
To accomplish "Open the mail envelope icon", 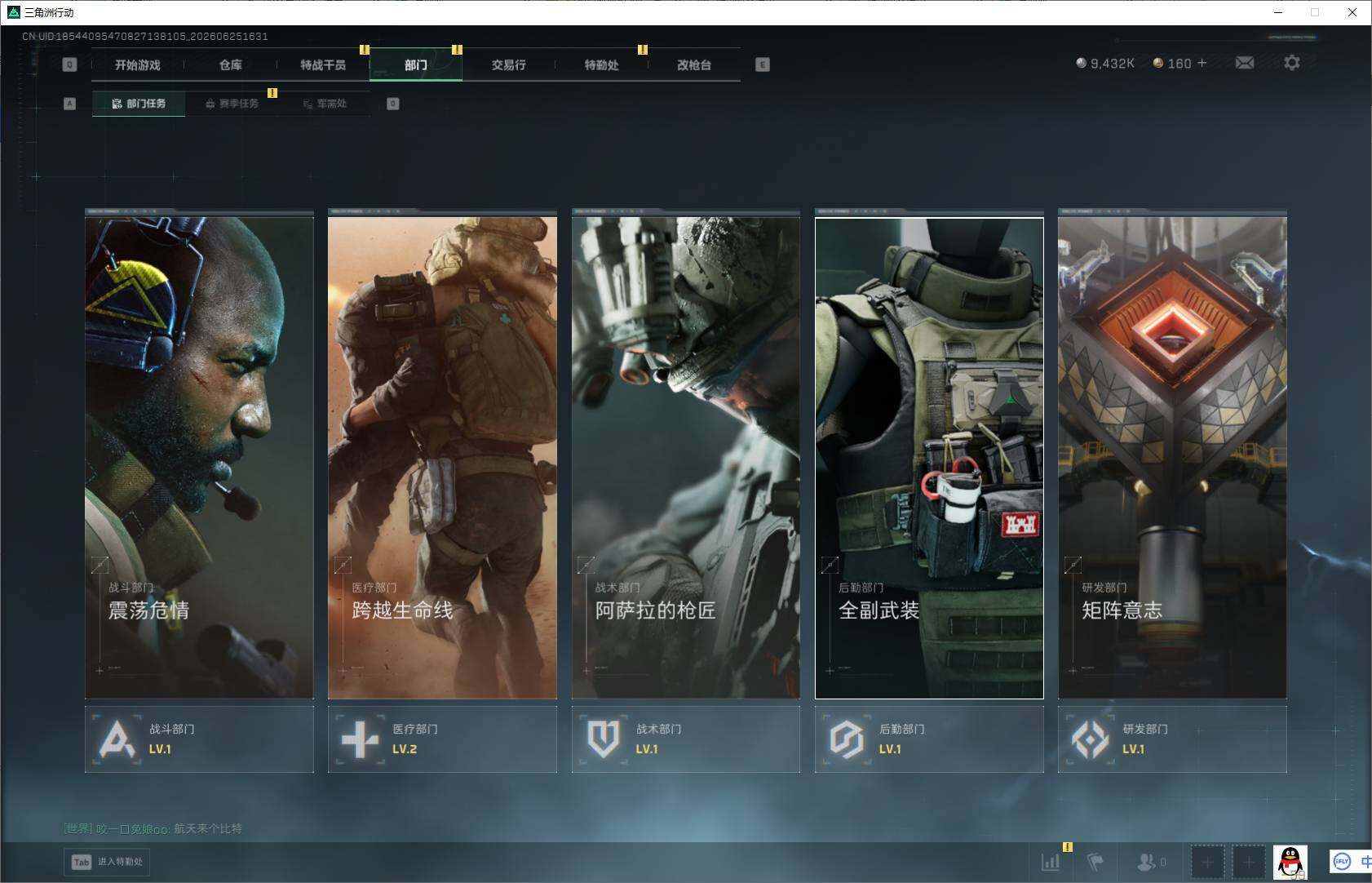I will point(1245,63).
